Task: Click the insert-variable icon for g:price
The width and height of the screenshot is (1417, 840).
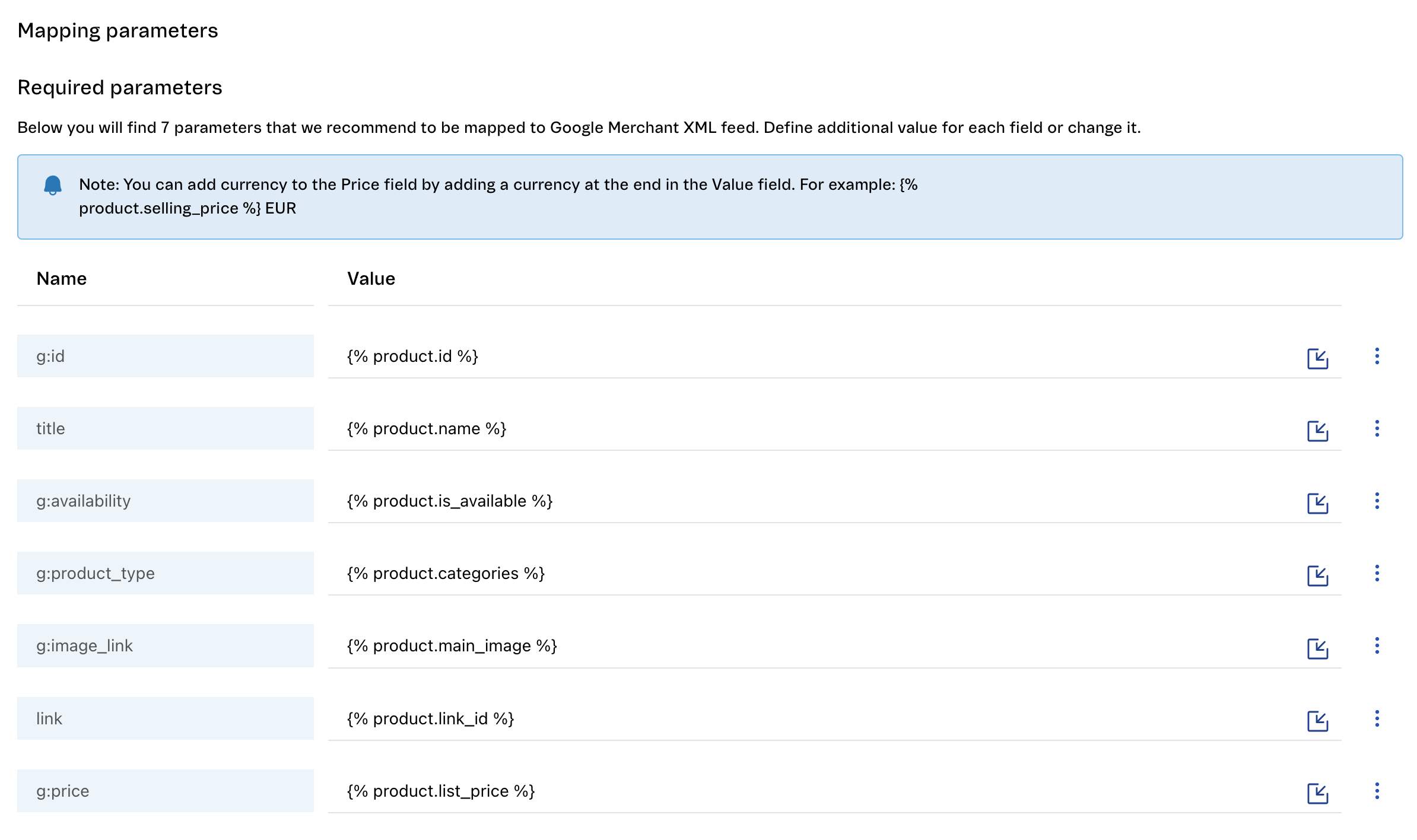Action: tap(1317, 793)
